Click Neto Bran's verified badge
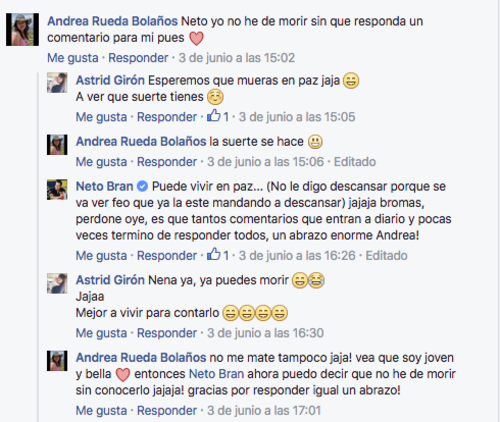This screenshot has height=422, width=500. click(142, 186)
